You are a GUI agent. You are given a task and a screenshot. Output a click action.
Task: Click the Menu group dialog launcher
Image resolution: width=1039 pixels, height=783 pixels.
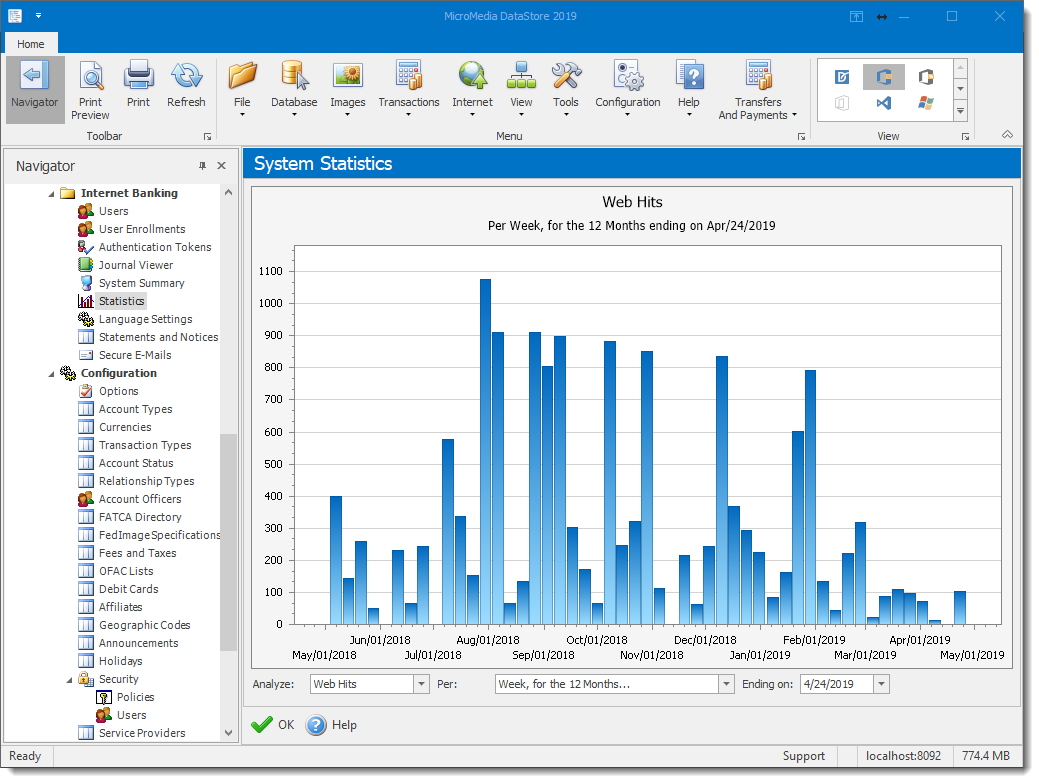click(801, 136)
